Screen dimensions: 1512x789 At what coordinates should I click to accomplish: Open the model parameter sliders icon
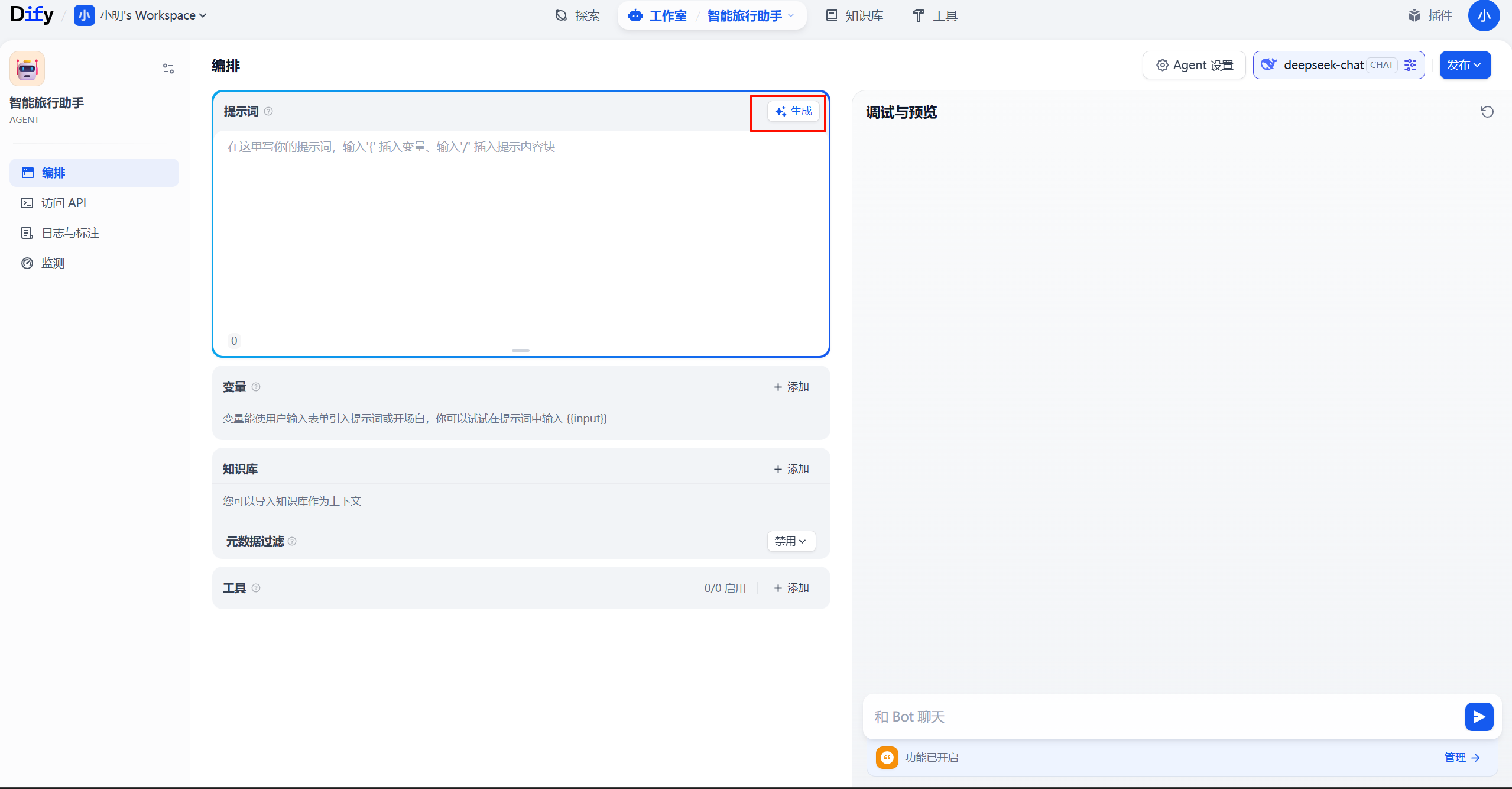tap(1411, 65)
